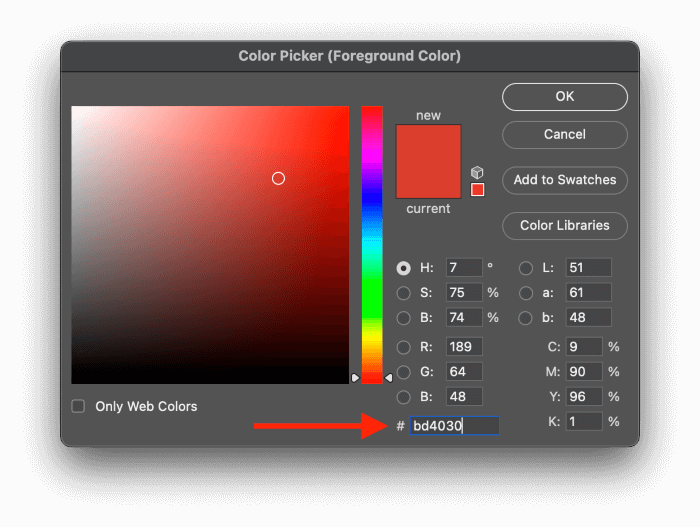Select the H hue radio button
Screen dimensions: 700x527
(404, 268)
